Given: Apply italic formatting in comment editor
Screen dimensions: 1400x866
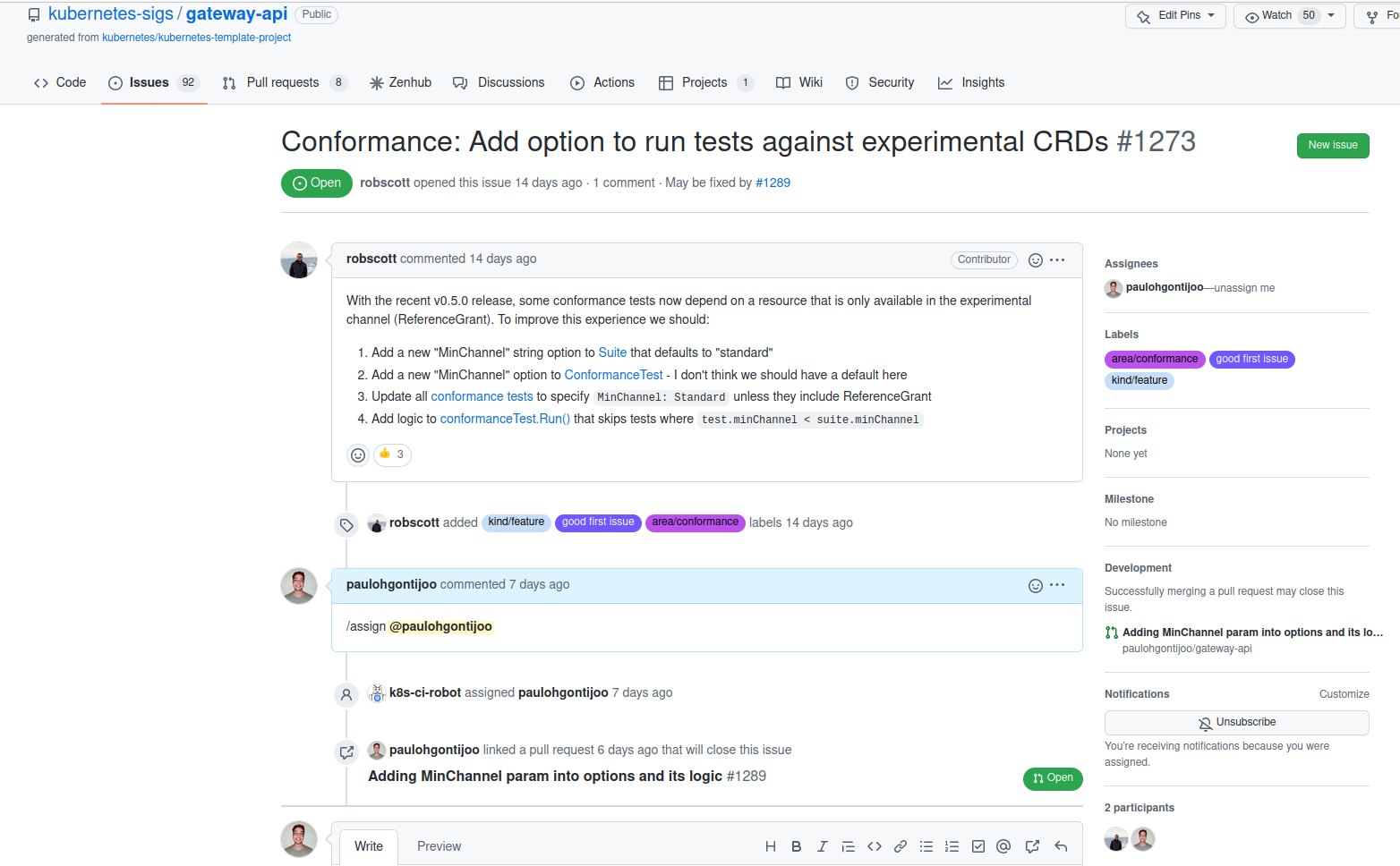Looking at the screenshot, I should (822, 846).
